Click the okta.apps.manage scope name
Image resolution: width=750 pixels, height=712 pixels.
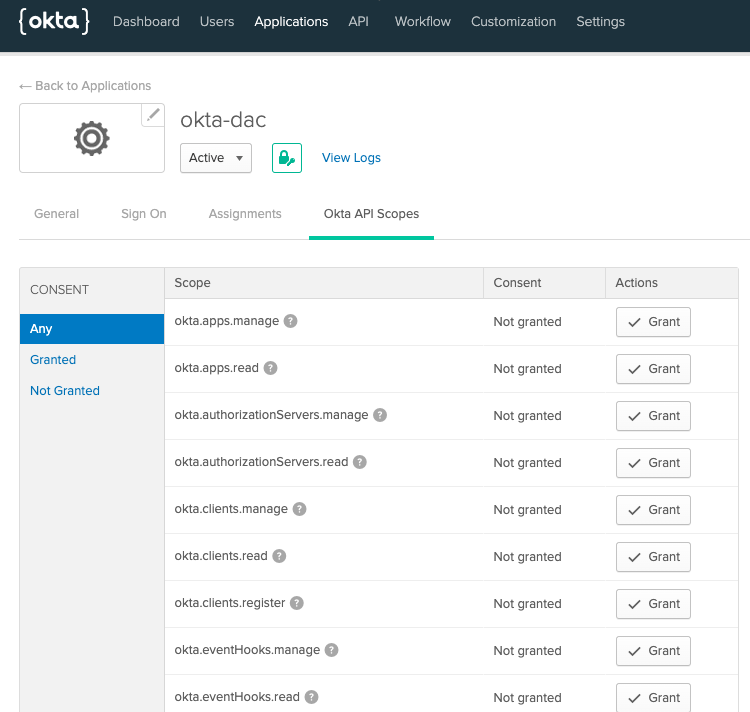click(x=227, y=321)
